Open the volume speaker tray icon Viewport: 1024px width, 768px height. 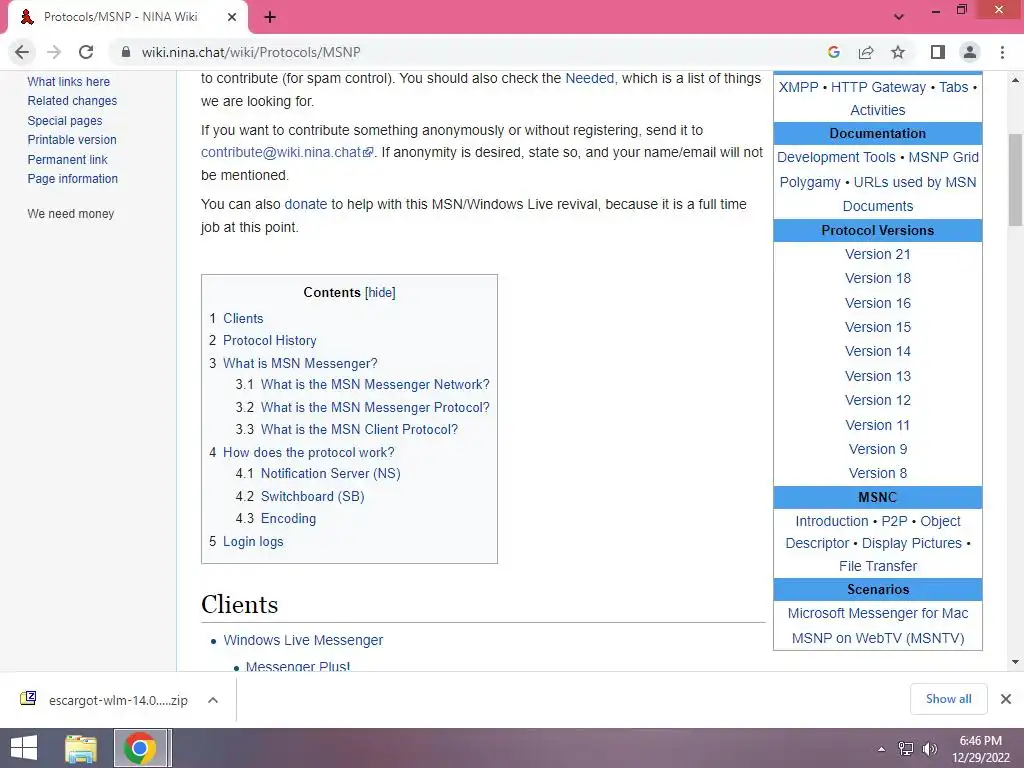929,749
